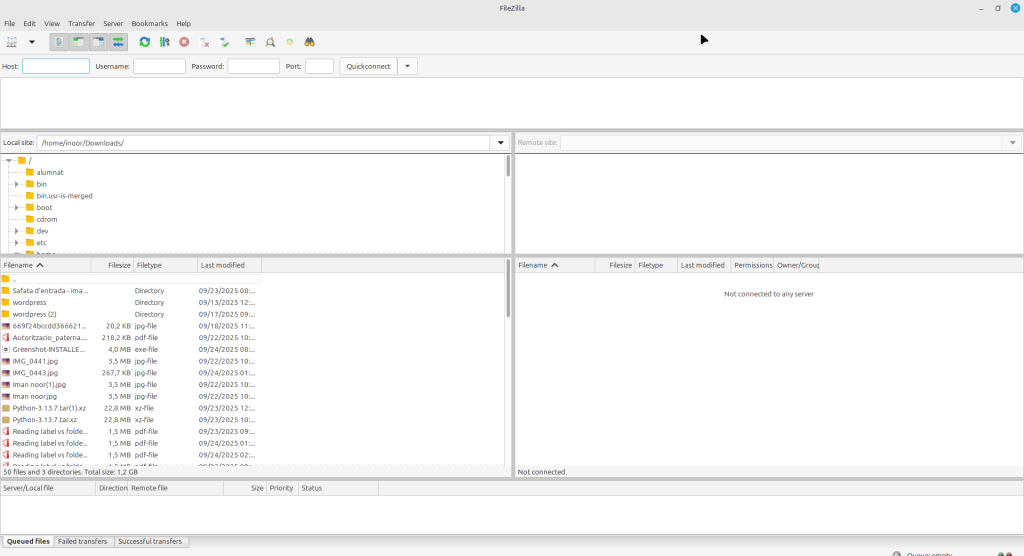Click the refresh file lists icon
Image resolution: width=1024 pixels, height=556 pixels.
[145, 42]
